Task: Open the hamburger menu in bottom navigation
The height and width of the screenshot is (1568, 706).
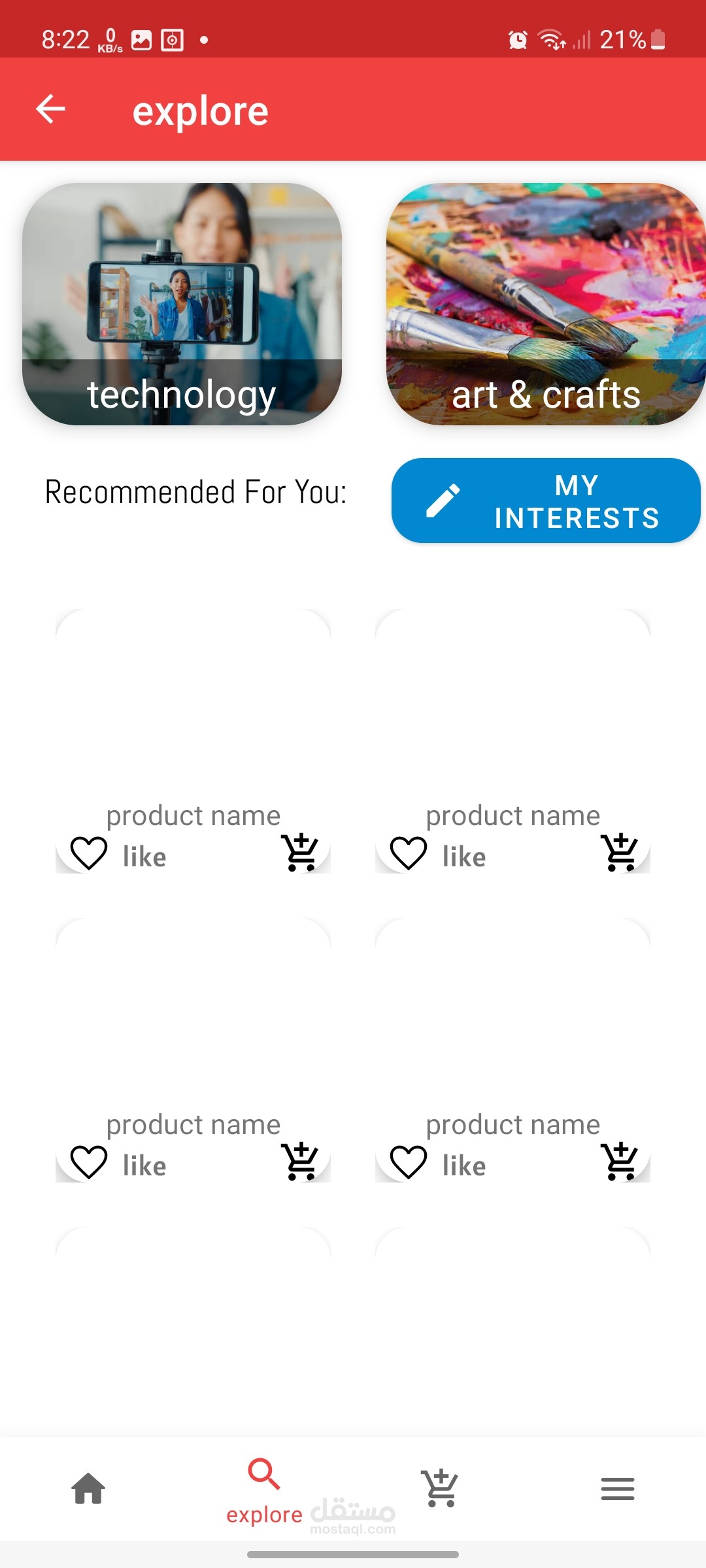Action: [618, 1489]
